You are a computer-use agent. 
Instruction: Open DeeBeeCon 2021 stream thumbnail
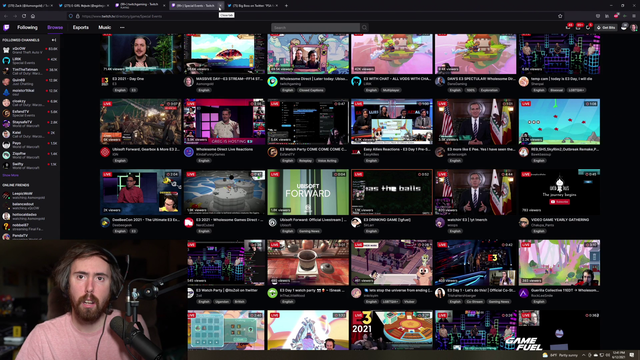tap(141, 192)
